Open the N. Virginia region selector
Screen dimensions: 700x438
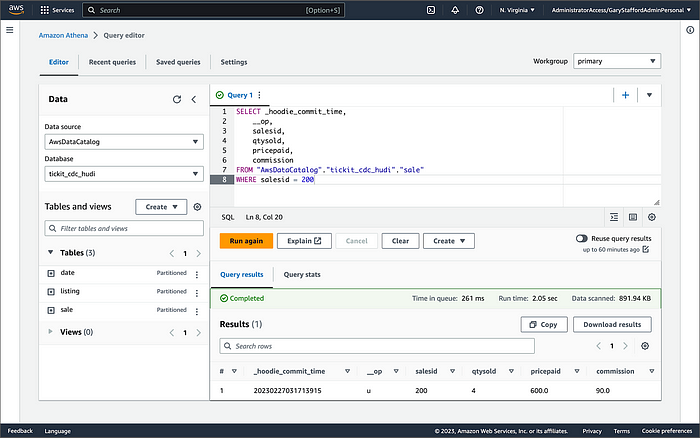coord(517,10)
